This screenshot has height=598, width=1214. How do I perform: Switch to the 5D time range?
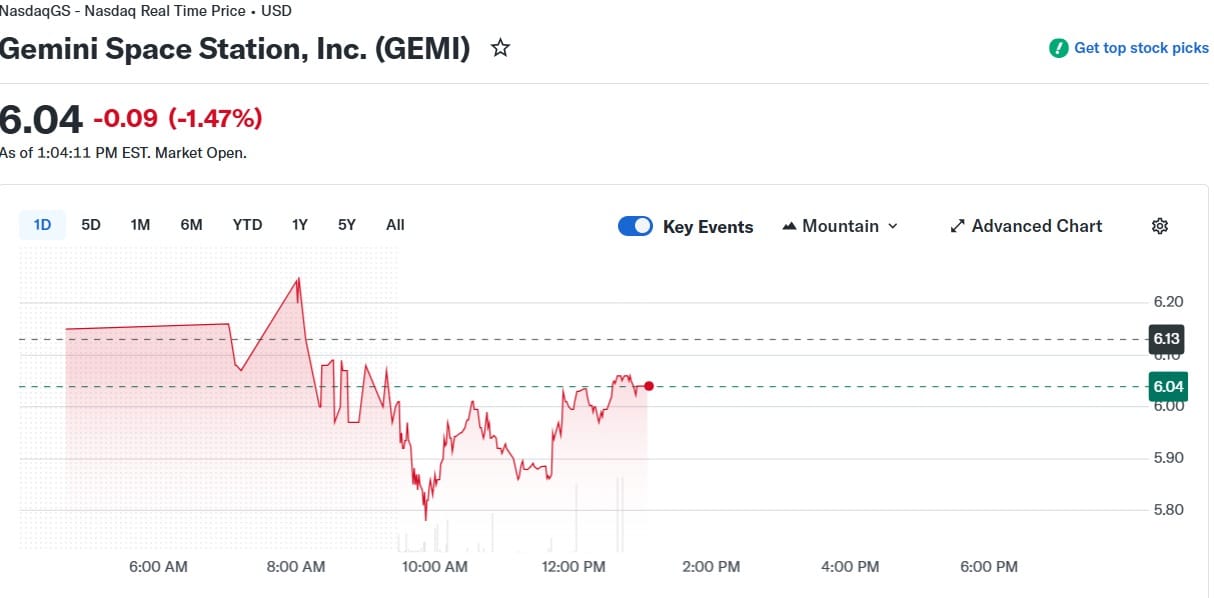coord(91,225)
